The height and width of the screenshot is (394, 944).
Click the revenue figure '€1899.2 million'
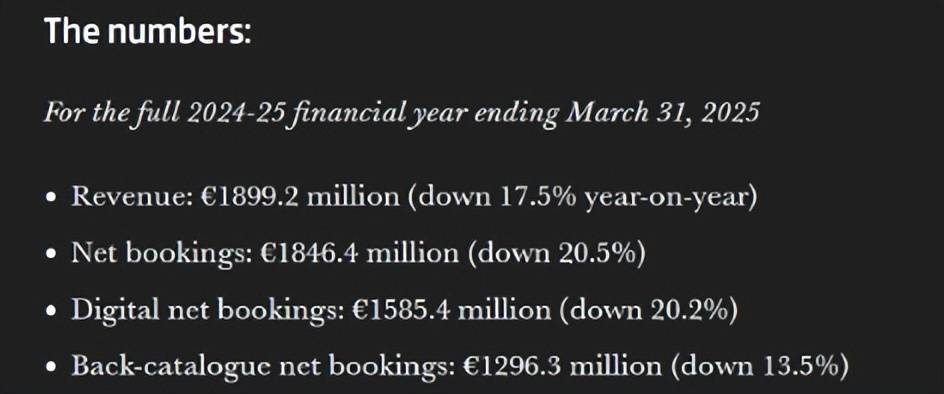coord(296,198)
